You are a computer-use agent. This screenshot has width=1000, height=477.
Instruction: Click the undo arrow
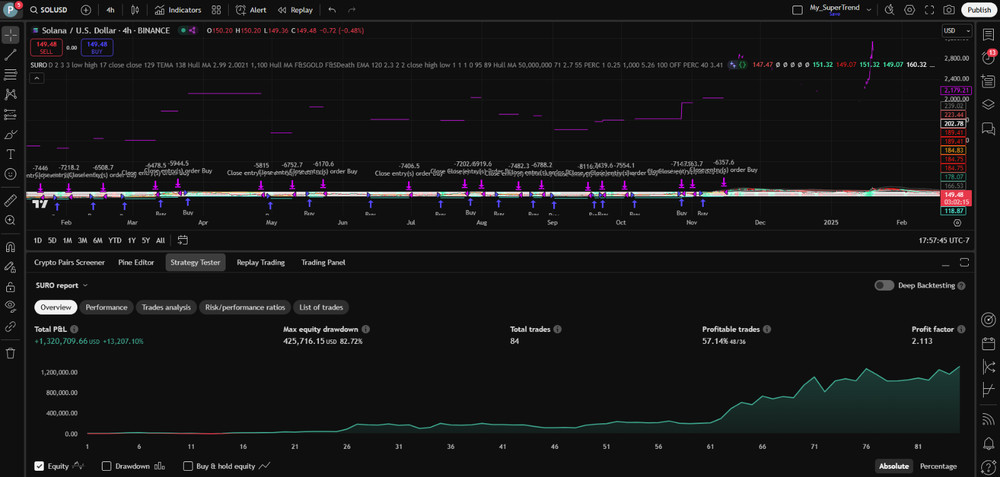[x=332, y=10]
